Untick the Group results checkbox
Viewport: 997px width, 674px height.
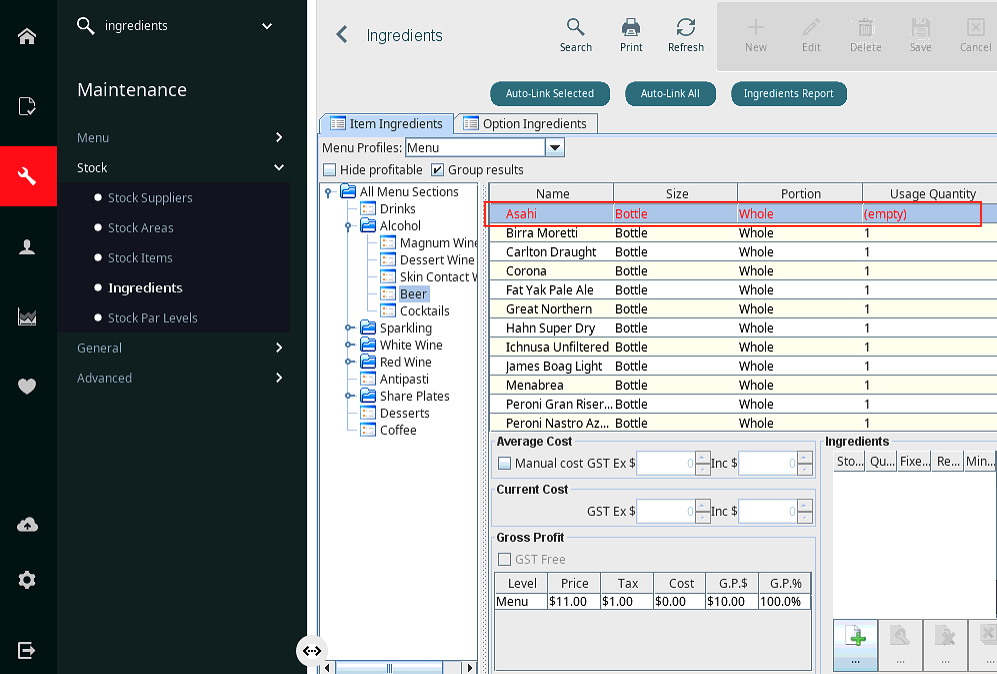pyautogui.click(x=437, y=170)
